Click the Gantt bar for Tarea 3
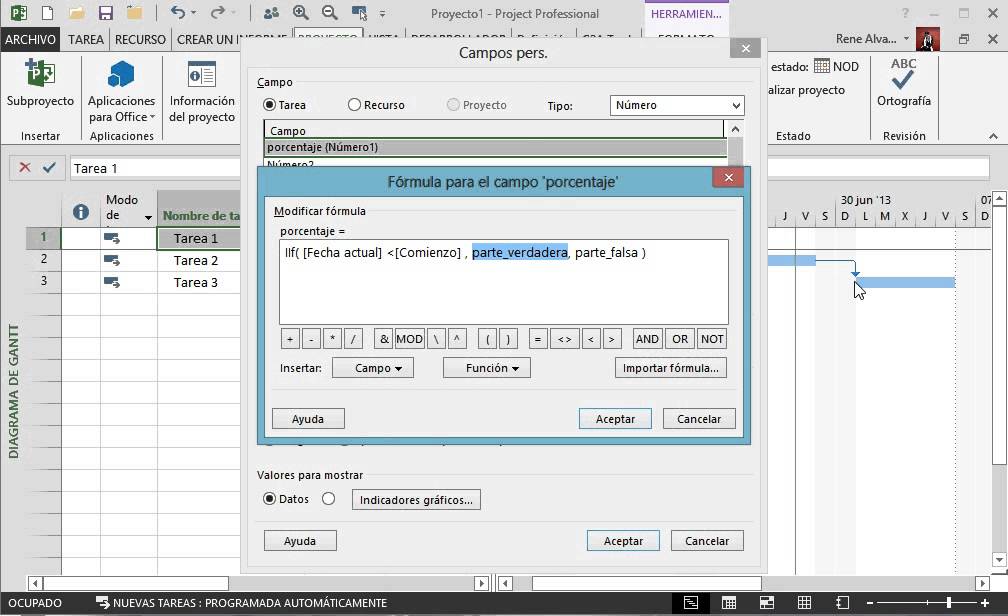This screenshot has height=616, width=1008. [905, 282]
